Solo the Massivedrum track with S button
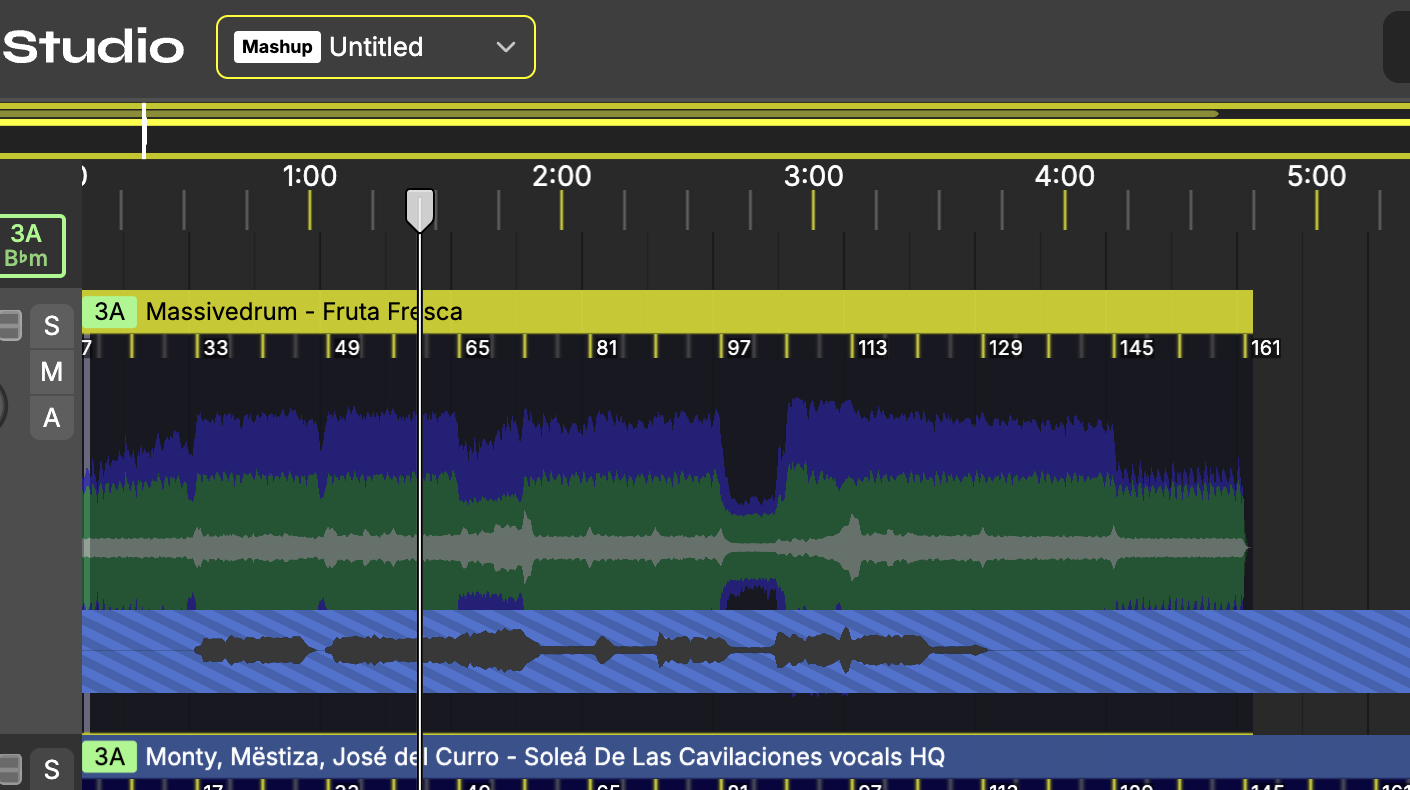This screenshot has width=1410, height=790. click(51, 325)
